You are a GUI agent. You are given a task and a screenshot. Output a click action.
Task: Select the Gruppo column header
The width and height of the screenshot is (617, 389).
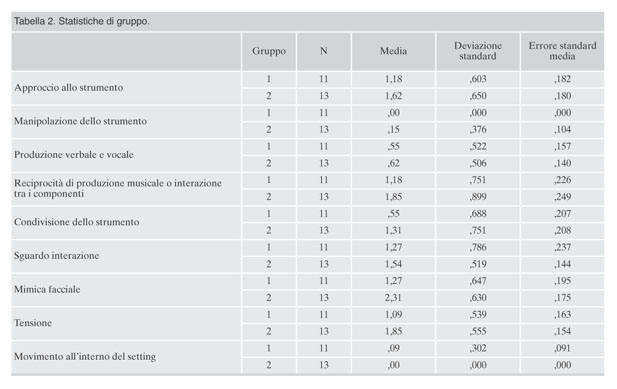(x=269, y=51)
